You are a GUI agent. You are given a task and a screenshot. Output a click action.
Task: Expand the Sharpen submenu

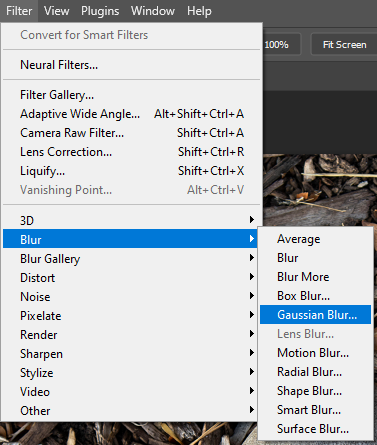coord(130,354)
